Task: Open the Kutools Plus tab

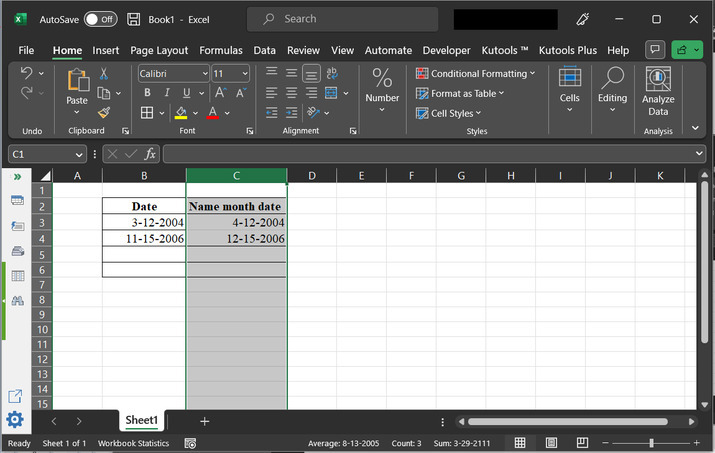Action: point(568,50)
